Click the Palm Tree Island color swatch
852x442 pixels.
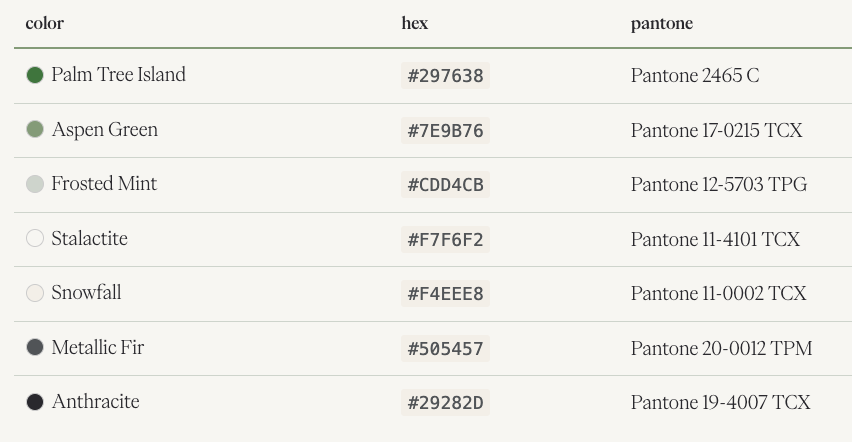(x=35, y=75)
